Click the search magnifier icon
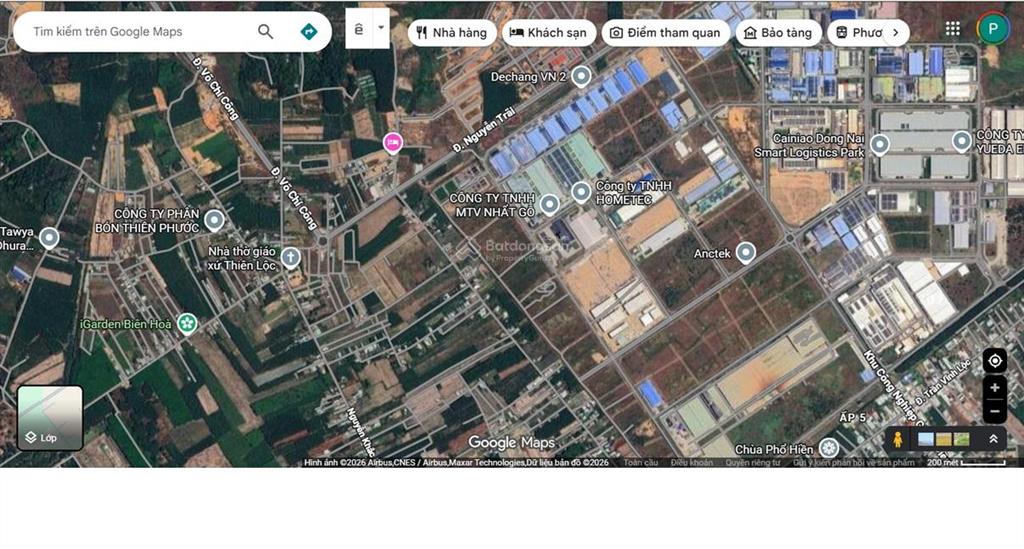The width and height of the screenshot is (1024, 549). tap(265, 31)
